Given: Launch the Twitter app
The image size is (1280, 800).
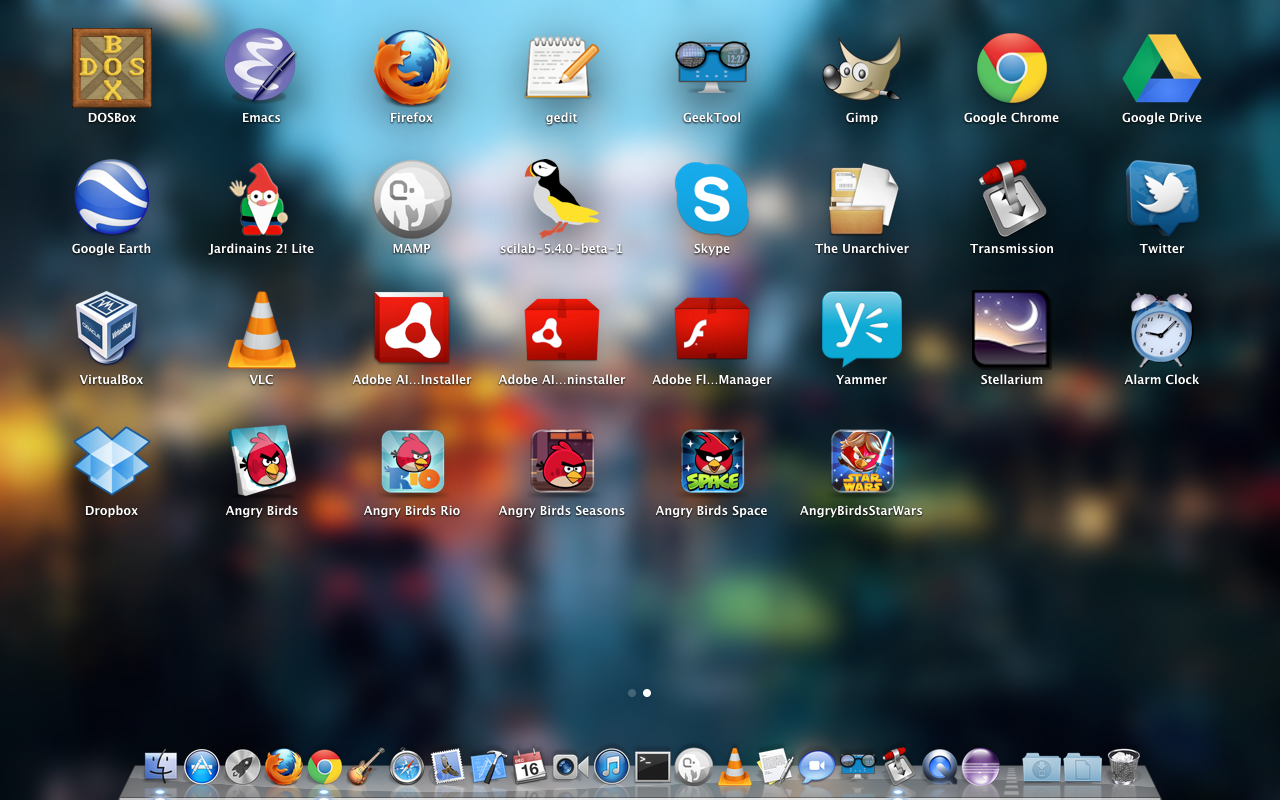Looking at the screenshot, I should (x=1162, y=198).
